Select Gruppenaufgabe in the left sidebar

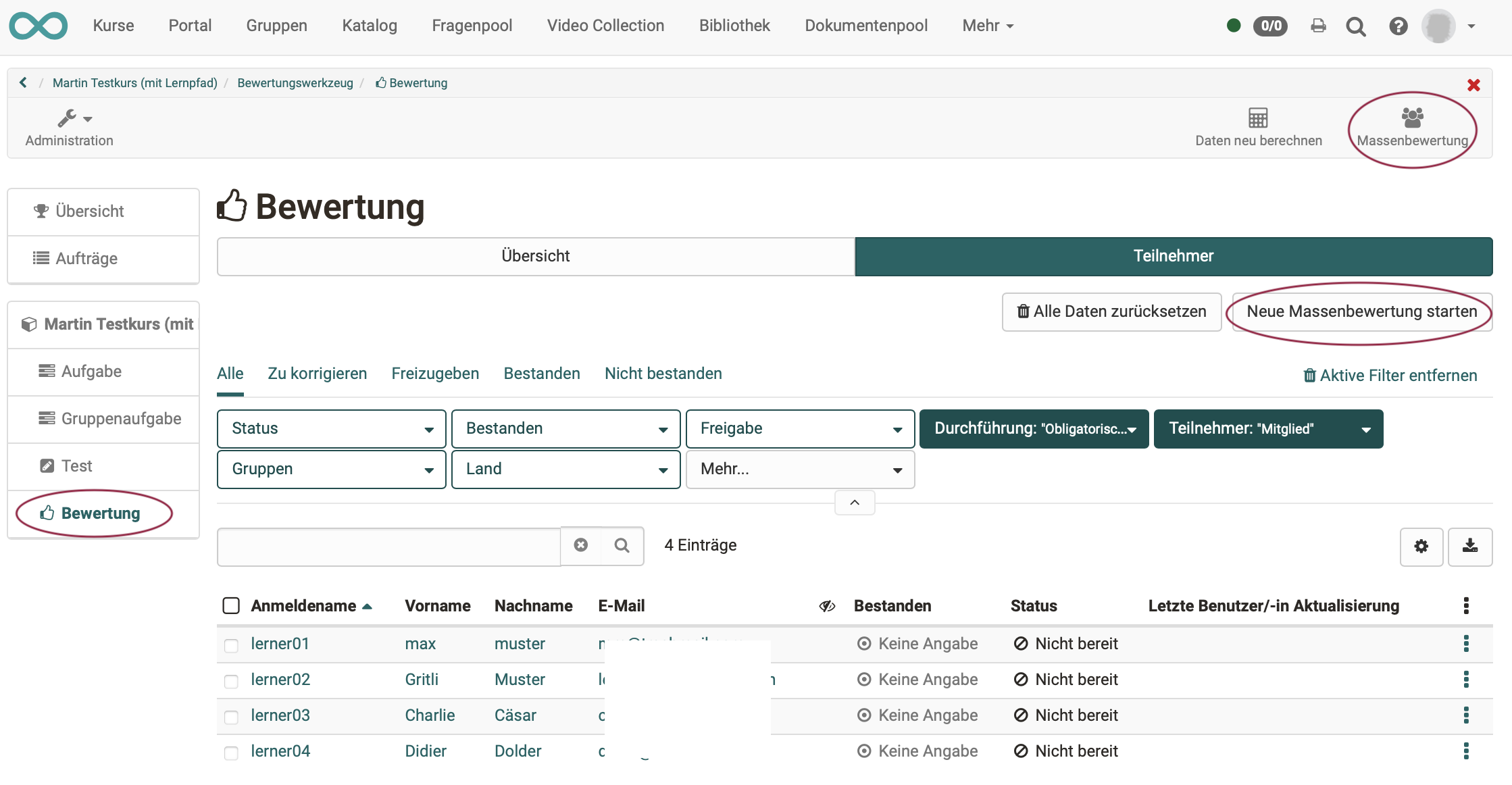coord(104,419)
